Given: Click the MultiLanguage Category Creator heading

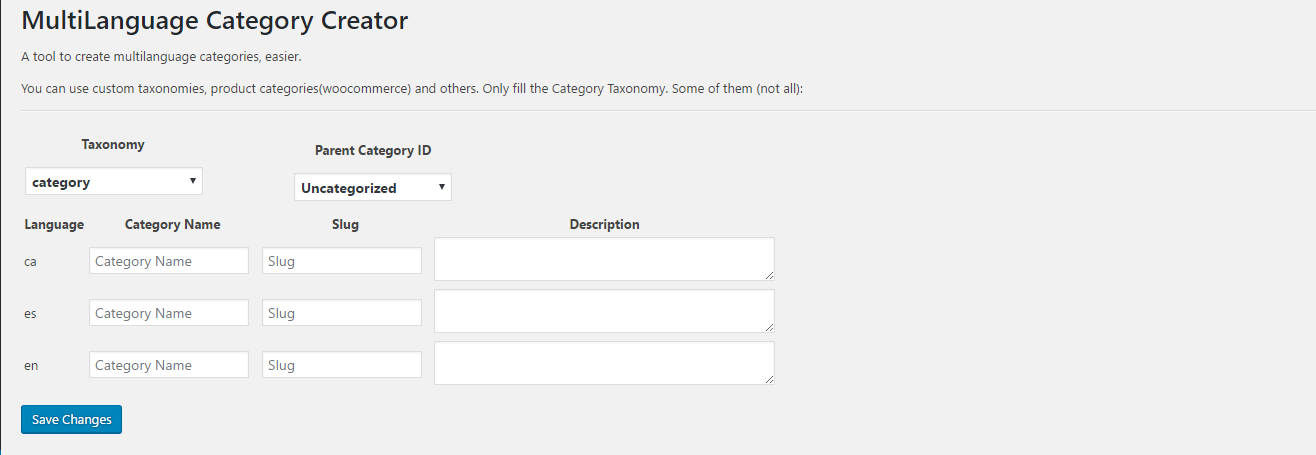Looking at the screenshot, I should [214, 21].
